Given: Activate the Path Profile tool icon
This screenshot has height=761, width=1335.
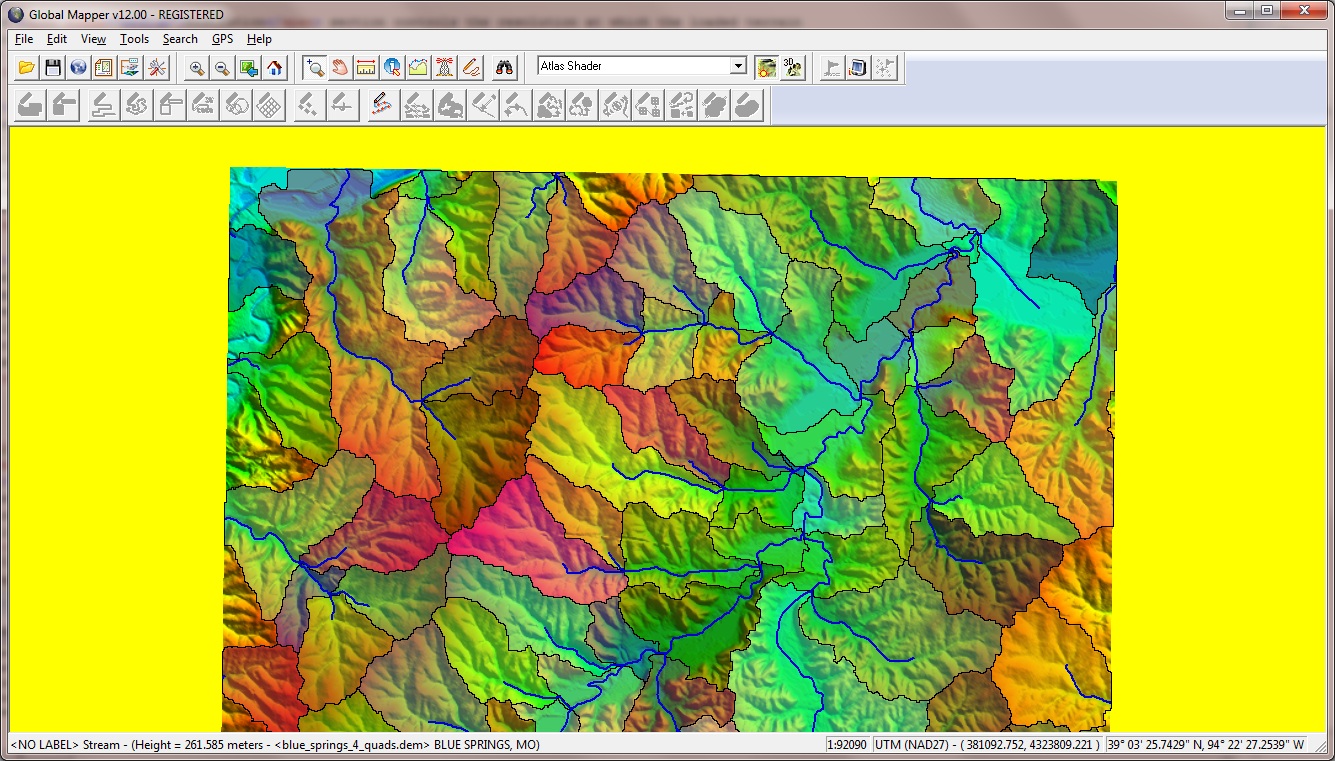Looking at the screenshot, I should (418, 68).
